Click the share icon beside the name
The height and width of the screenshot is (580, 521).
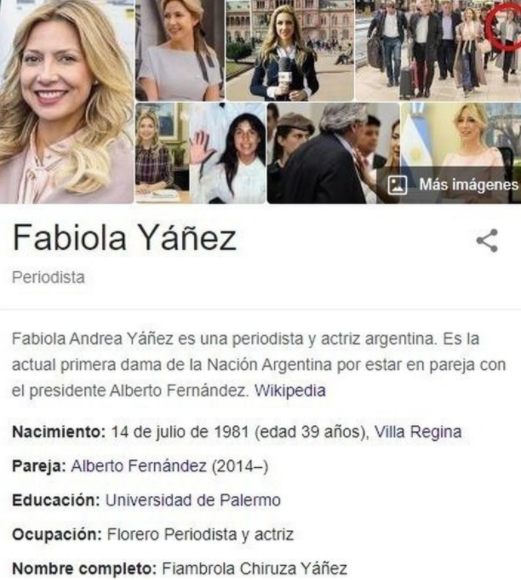click(x=487, y=240)
